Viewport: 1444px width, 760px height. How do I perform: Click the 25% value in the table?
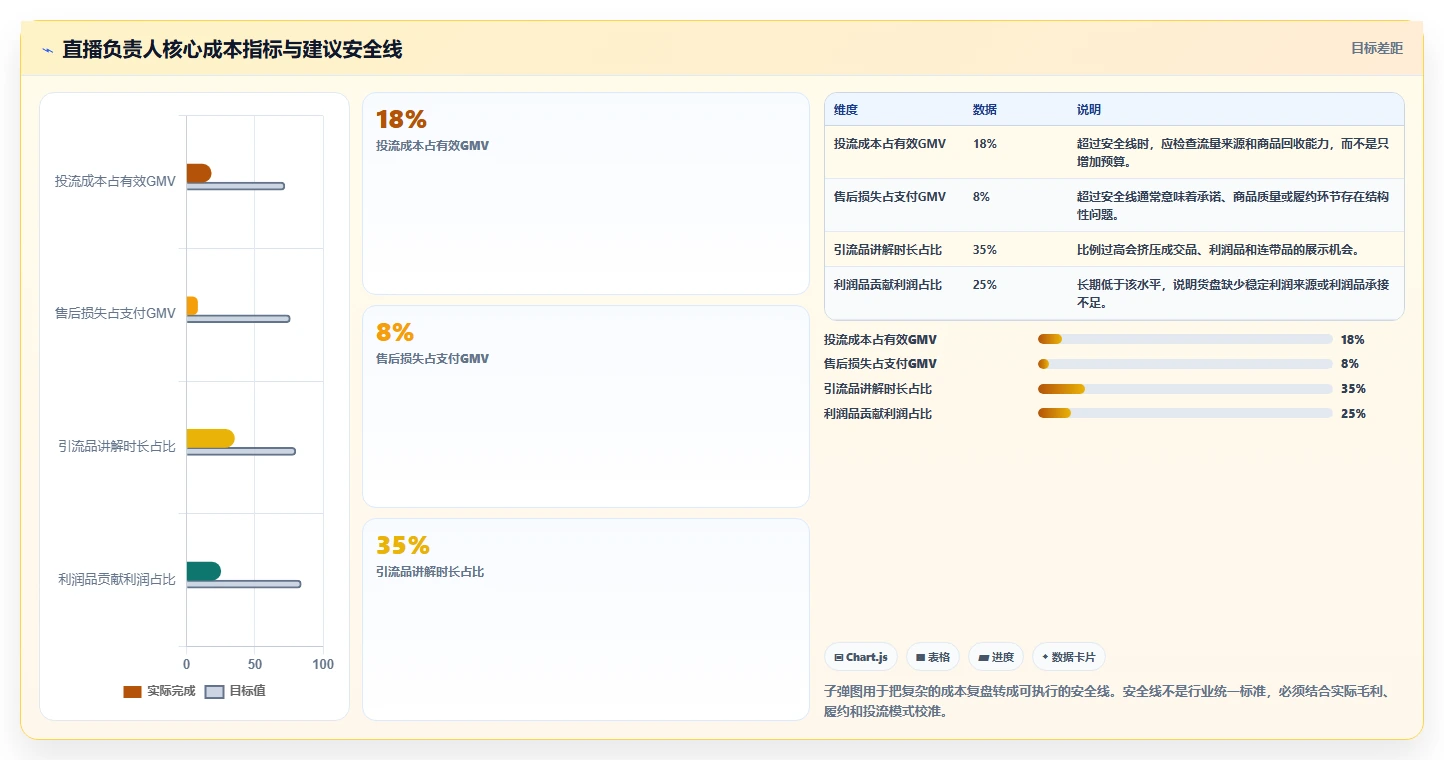coord(984,285)
